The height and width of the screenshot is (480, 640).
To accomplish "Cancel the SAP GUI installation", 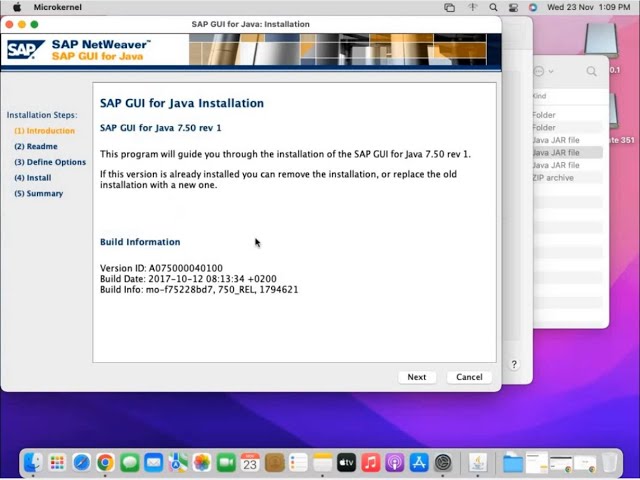I will 469,377.
